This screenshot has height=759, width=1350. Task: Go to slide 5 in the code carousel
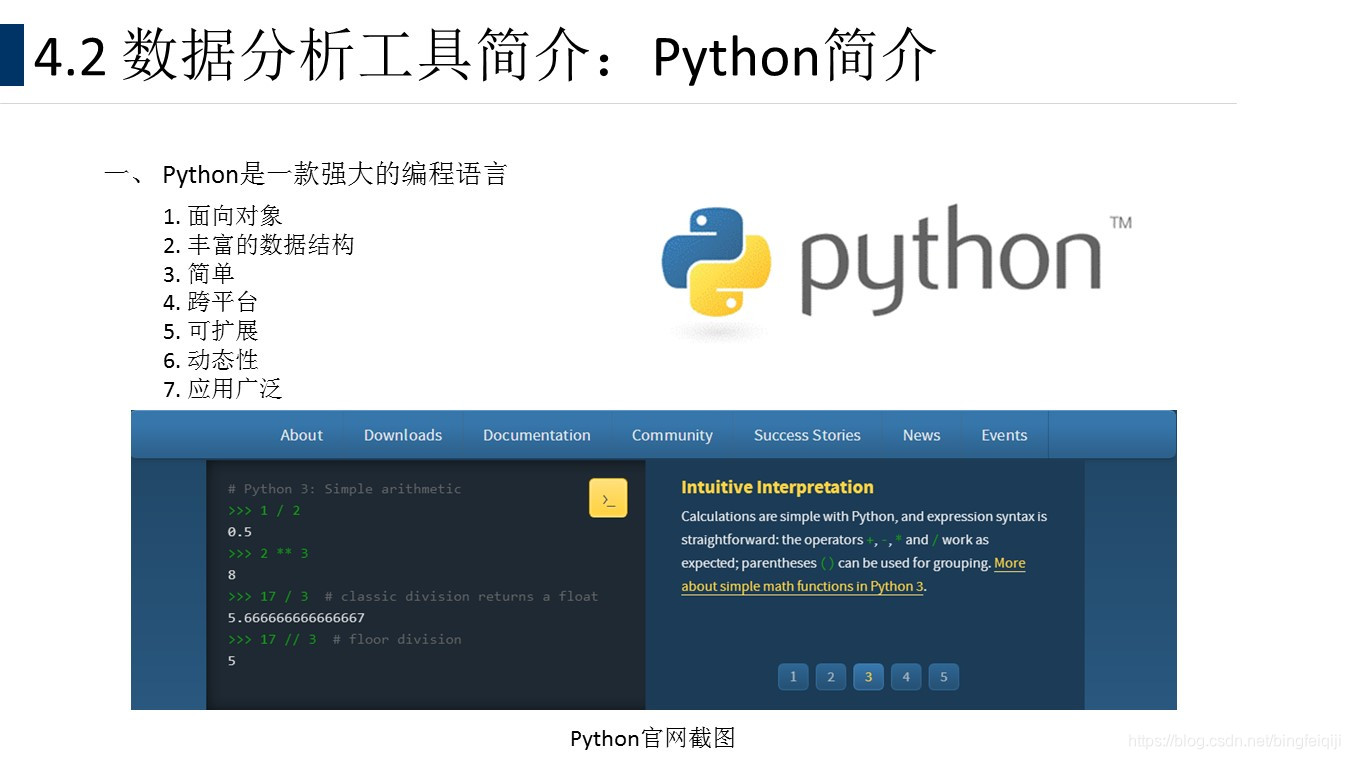point(943,677)
